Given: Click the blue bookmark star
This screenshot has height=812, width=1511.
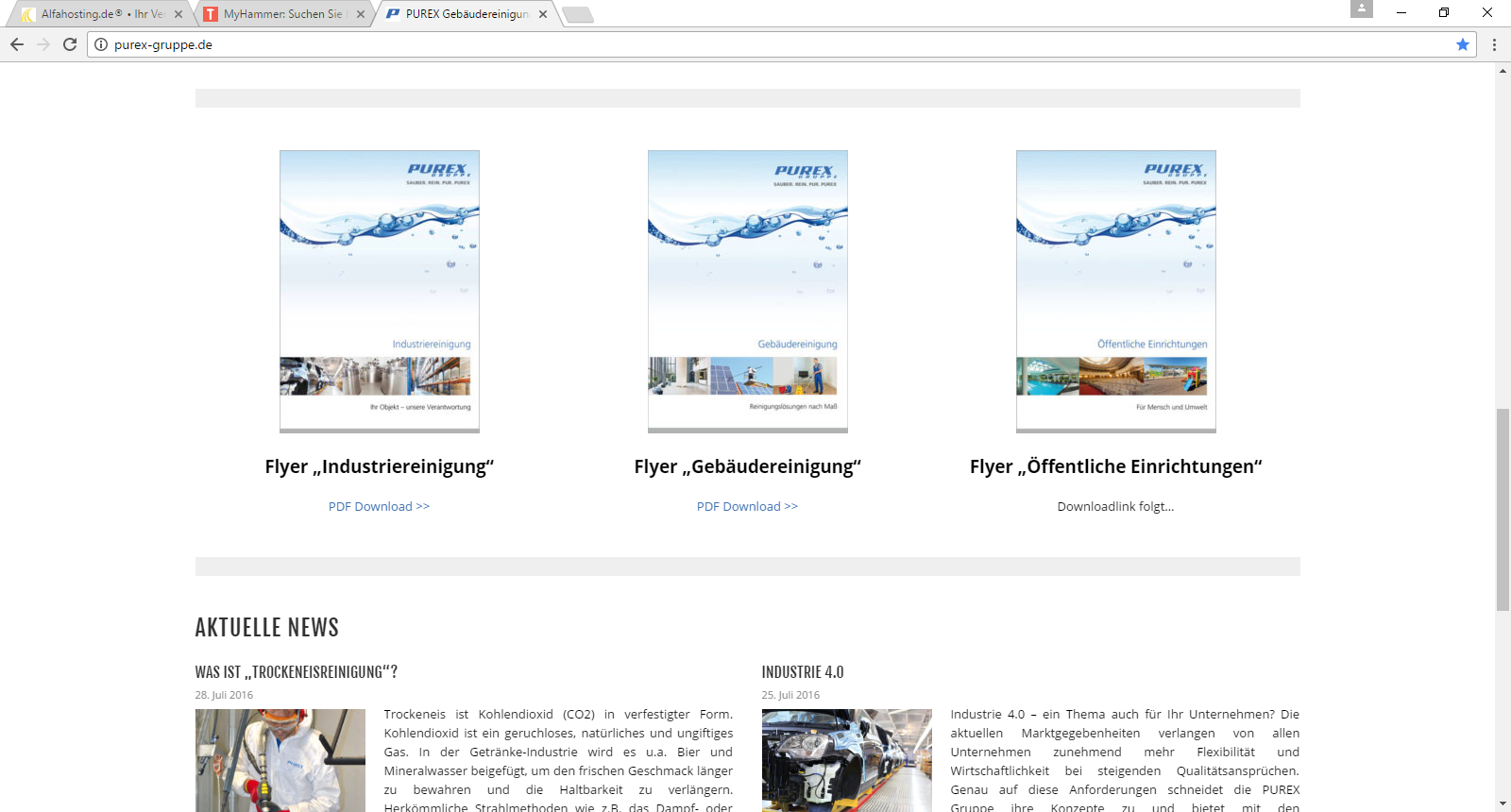Looking at the screenshot, I should click(1463, 44).
